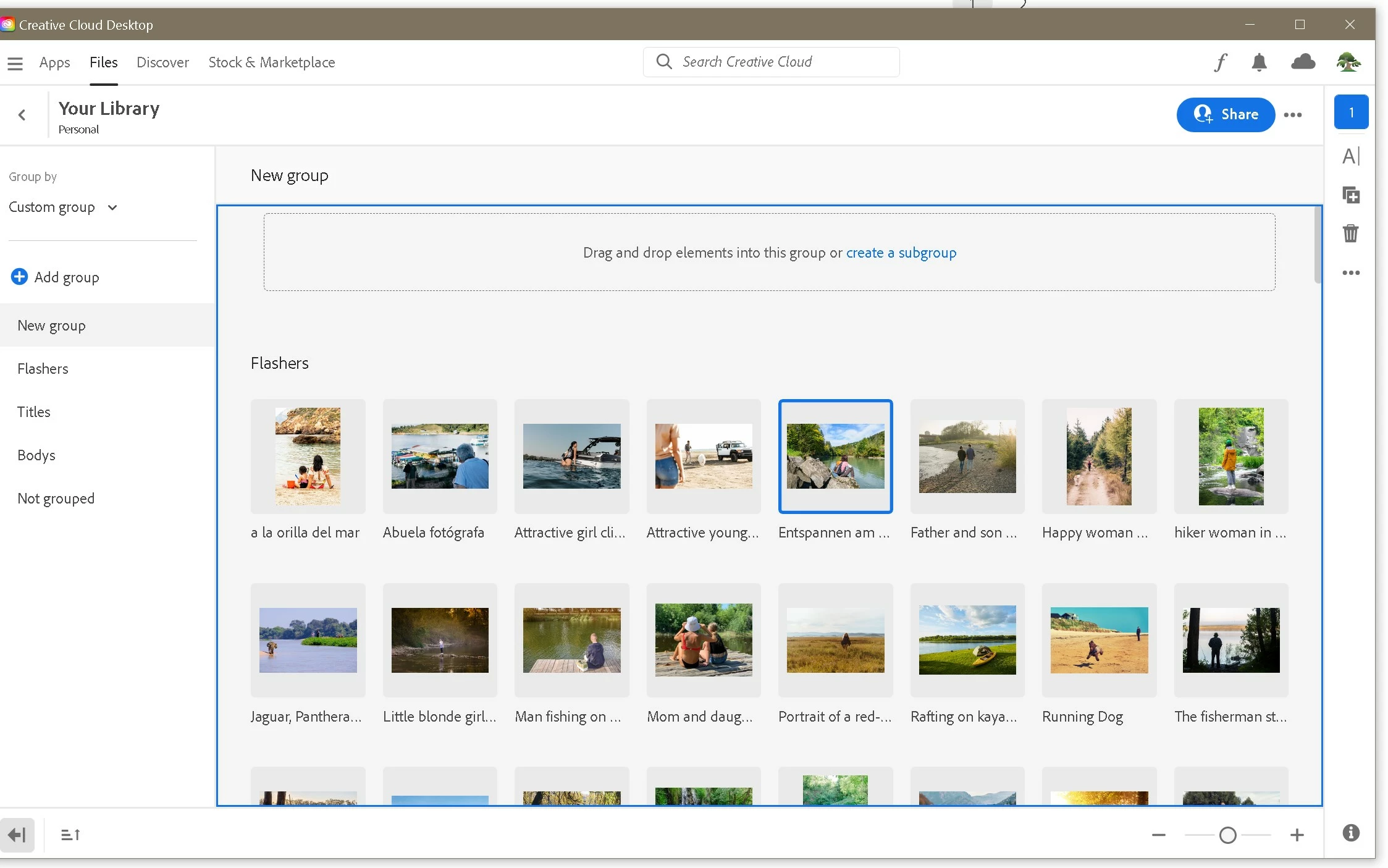Select the Bodys group in sidebar
Image resolution: width=1388 pixels, height=868 pixels.
pos(36,455)
